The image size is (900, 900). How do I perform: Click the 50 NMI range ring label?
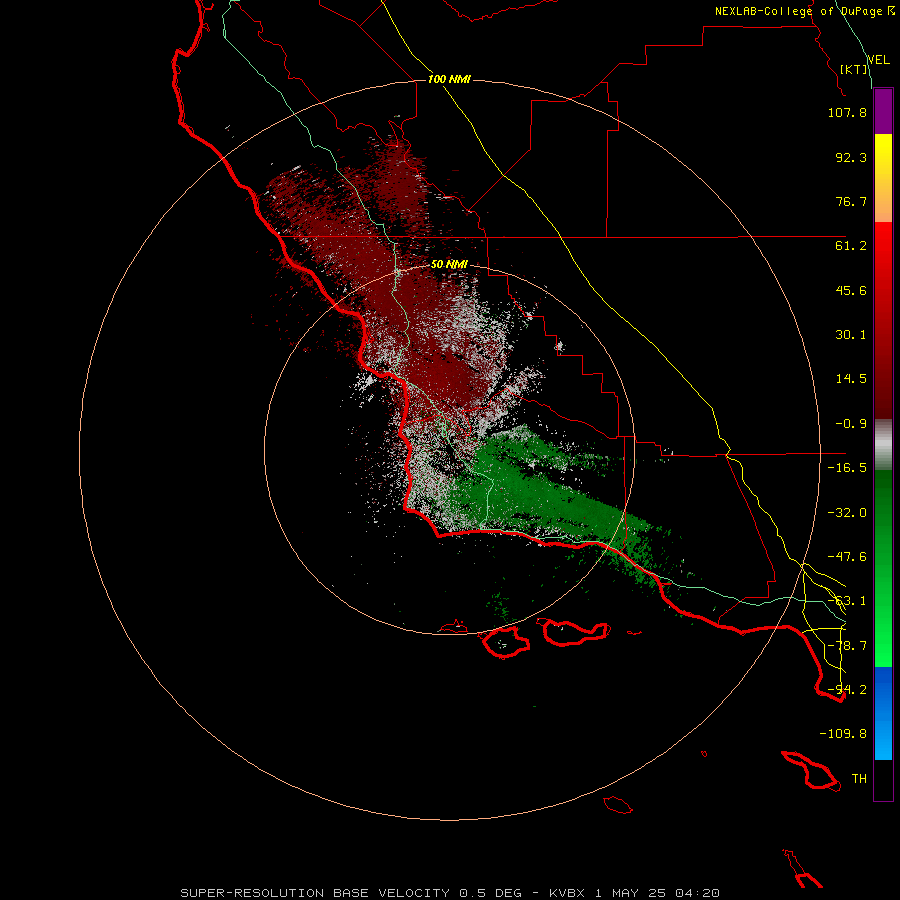pos(449,265)
